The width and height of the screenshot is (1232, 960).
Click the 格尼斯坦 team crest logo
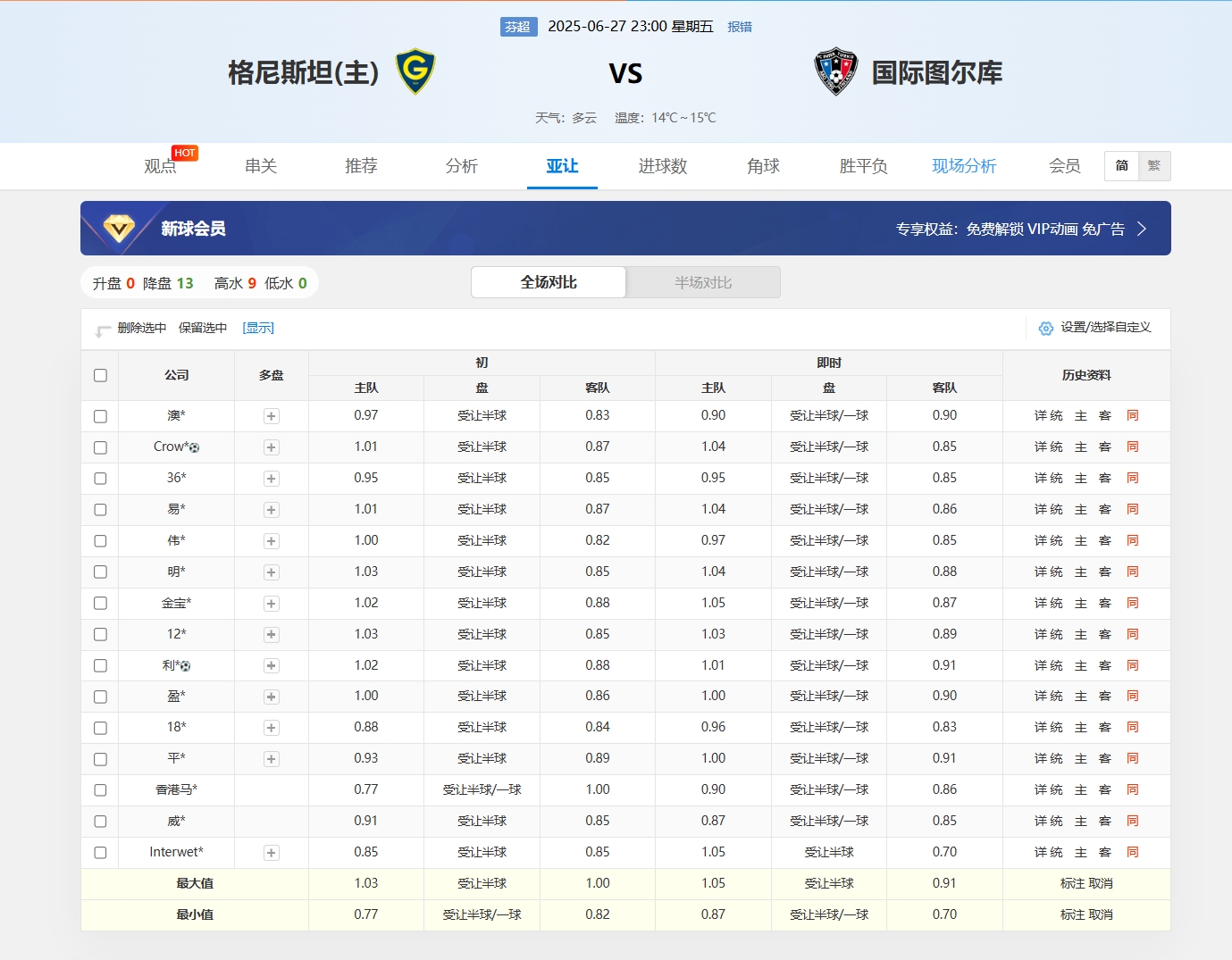[415, 72]
